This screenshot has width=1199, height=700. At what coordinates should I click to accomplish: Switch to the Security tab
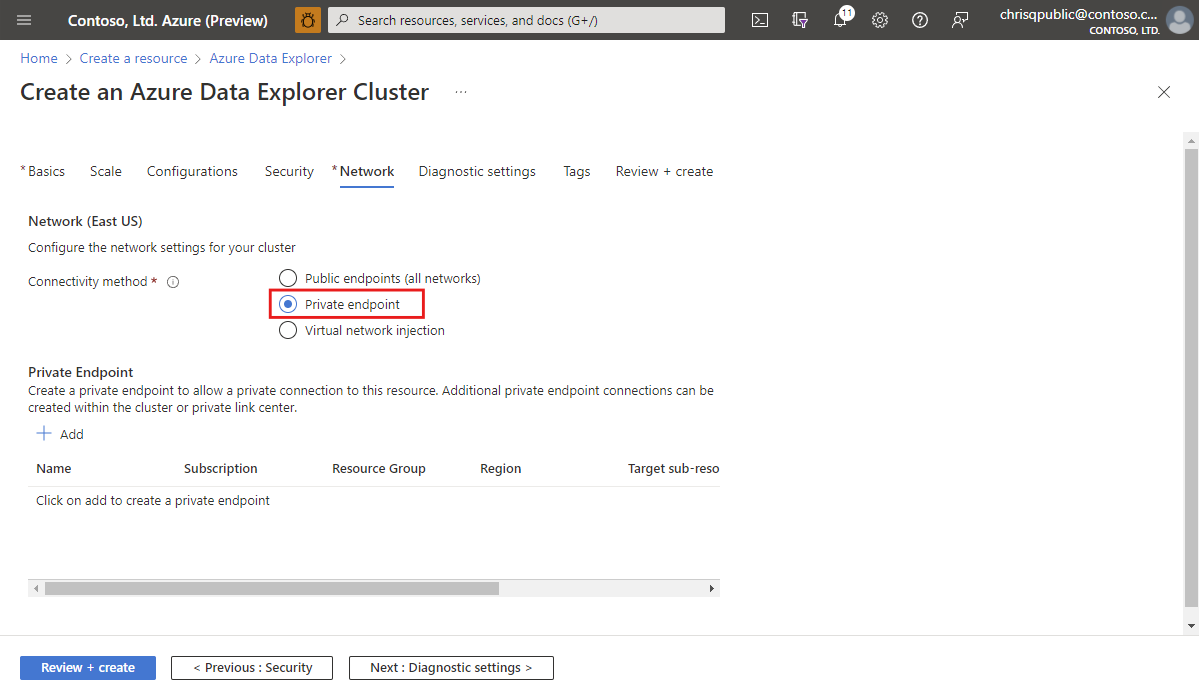pyautogui.click(x=288, y=171)
